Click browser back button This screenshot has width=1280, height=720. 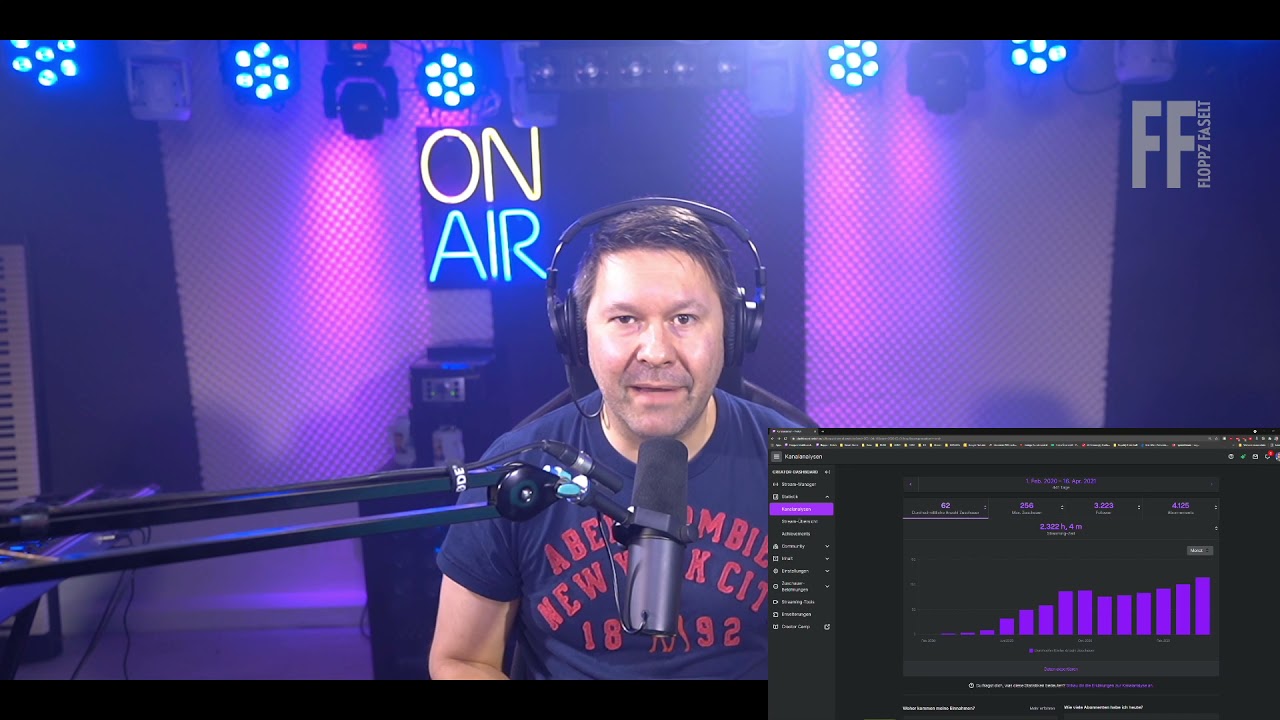click(773, 438)
